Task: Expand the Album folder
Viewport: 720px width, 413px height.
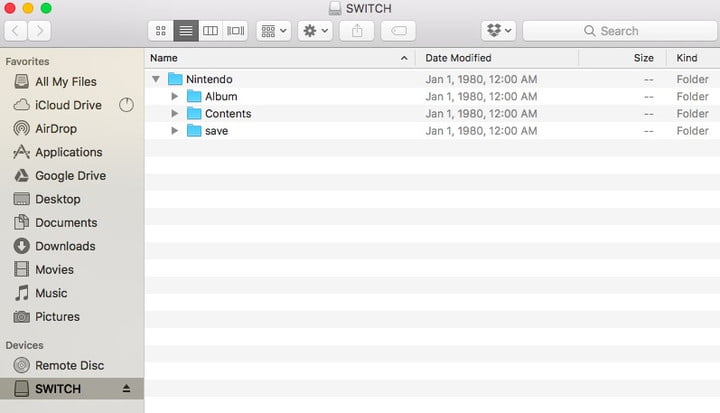Action: click(174, 96)
